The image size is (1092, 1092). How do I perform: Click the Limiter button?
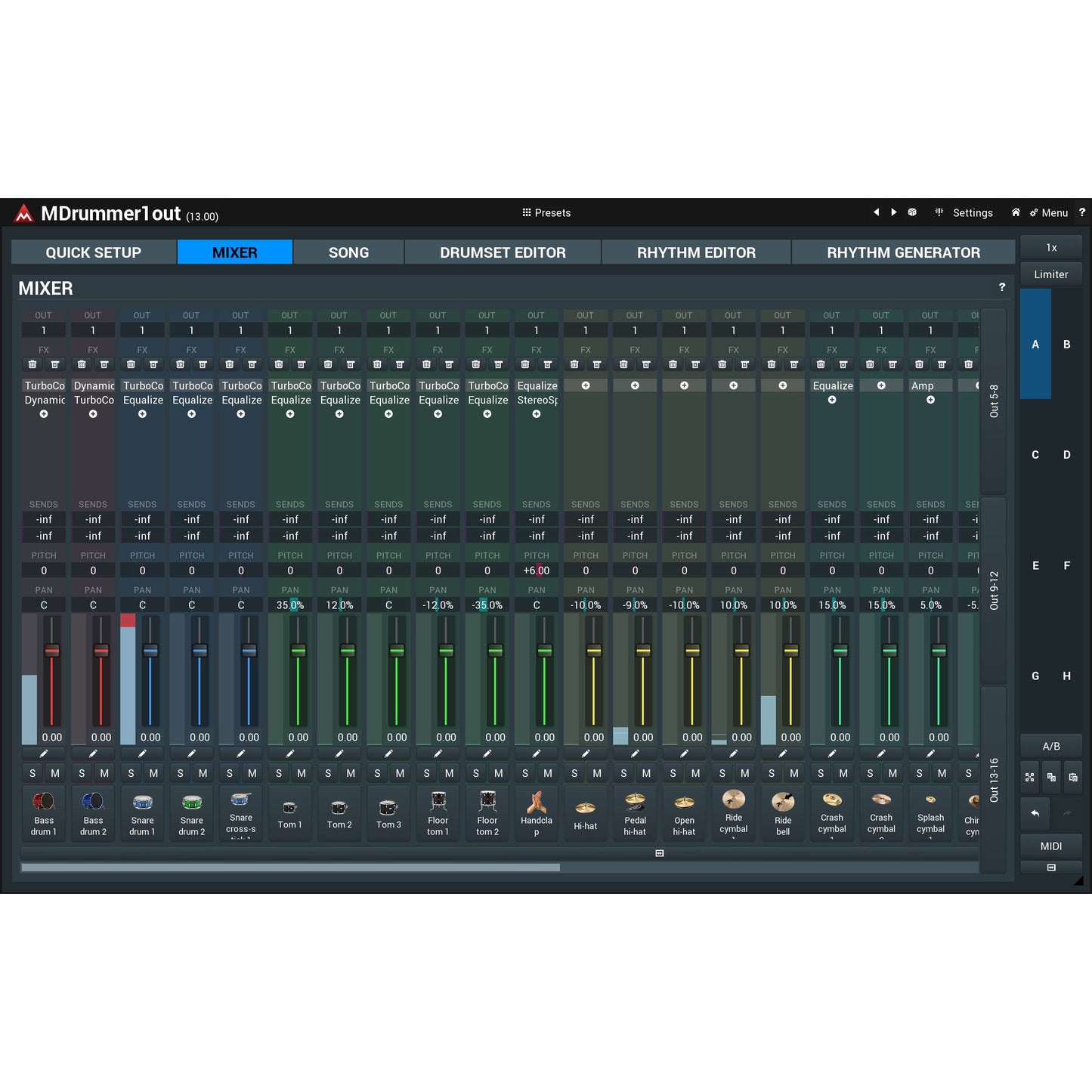[1050, 274]
